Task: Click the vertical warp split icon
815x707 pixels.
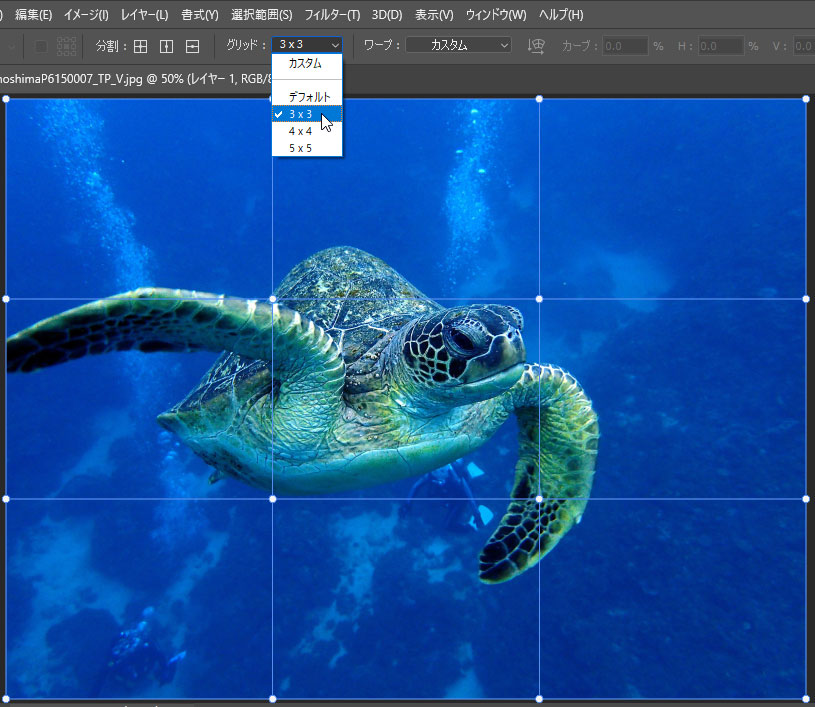Action: 167,46
